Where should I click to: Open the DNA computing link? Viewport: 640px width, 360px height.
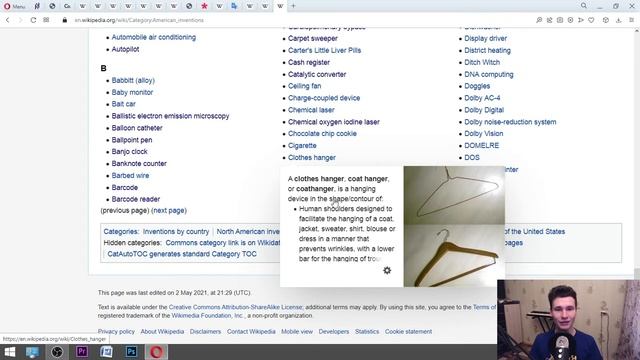click(489, 74)
